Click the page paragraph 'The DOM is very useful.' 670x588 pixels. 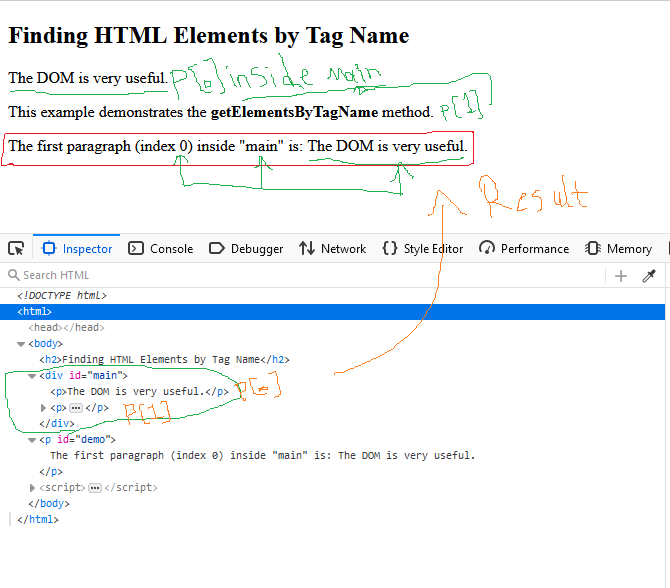[88, 78]
